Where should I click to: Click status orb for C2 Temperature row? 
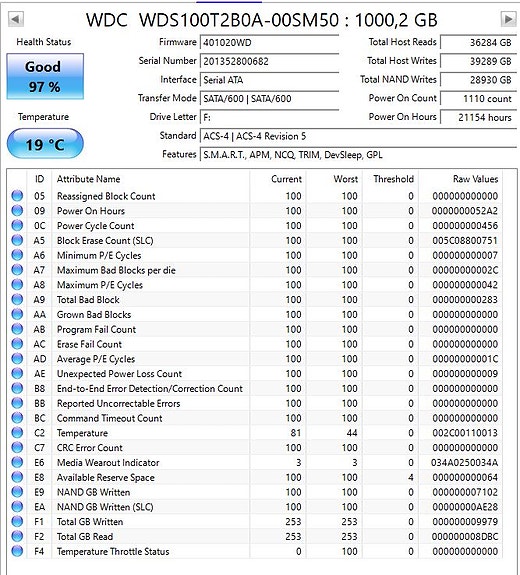point(17,433)
